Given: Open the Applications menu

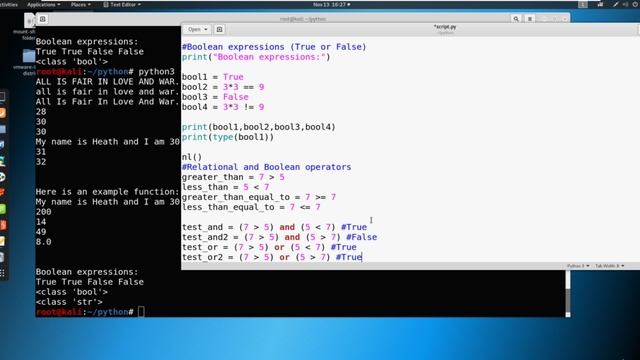Looking at the screenshot, I should [43, 4].
